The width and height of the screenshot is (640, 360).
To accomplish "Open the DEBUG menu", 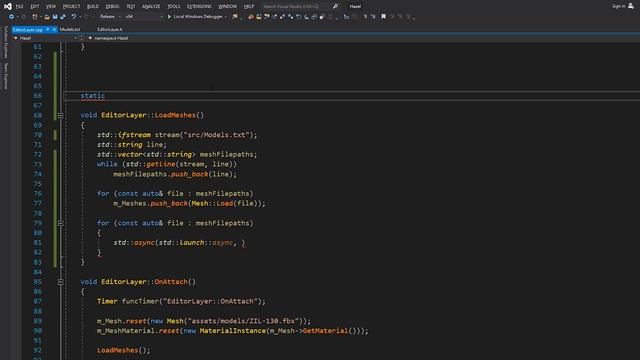I will coord(112,7).
